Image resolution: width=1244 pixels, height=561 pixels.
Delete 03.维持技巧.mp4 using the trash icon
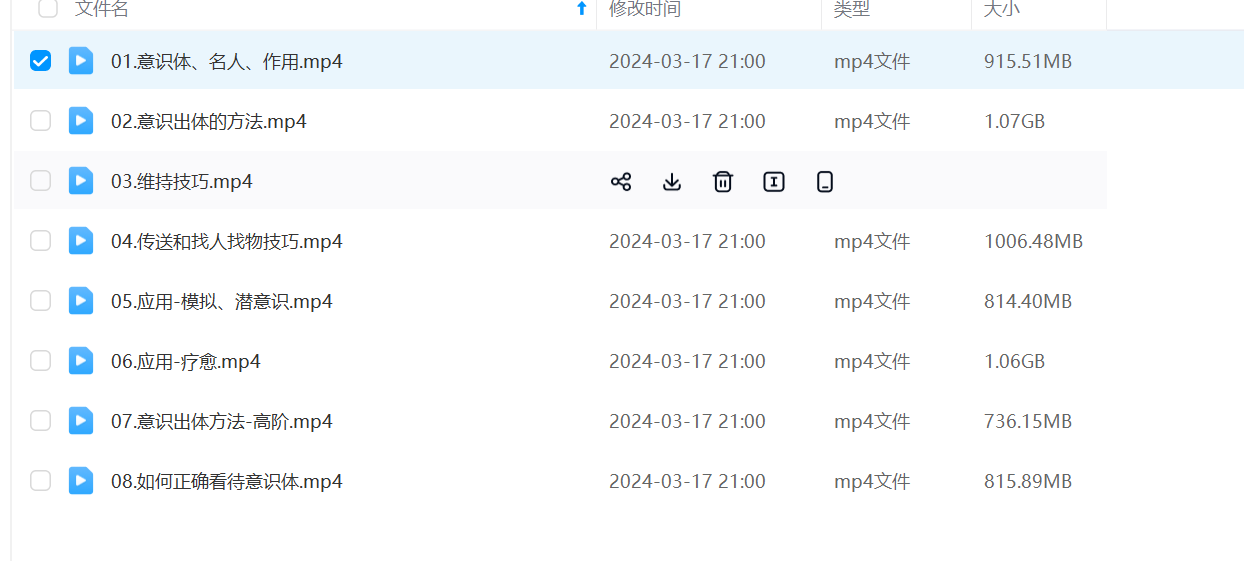pos(723,181)
